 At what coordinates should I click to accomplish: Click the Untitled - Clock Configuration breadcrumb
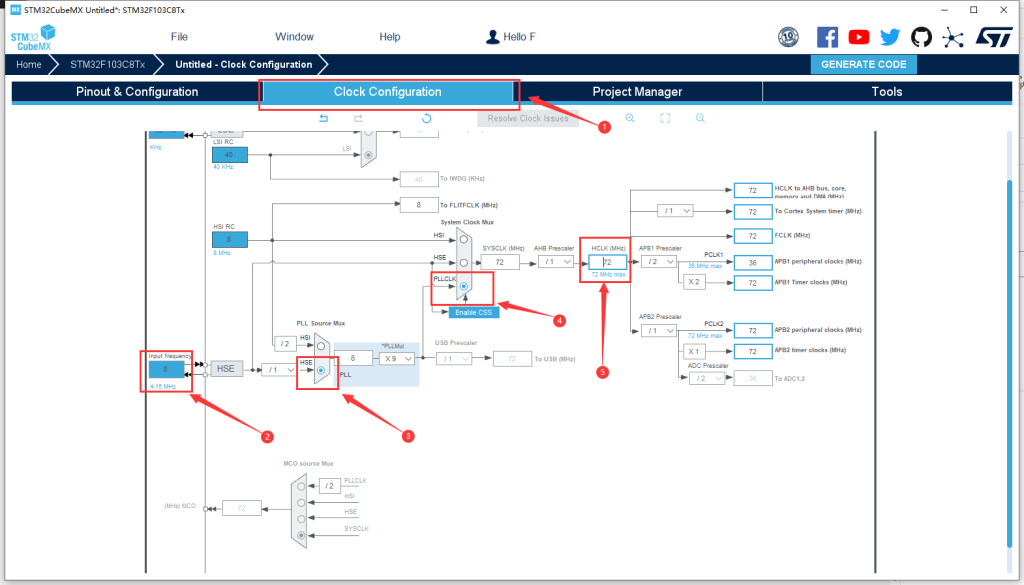coord(244,65)
